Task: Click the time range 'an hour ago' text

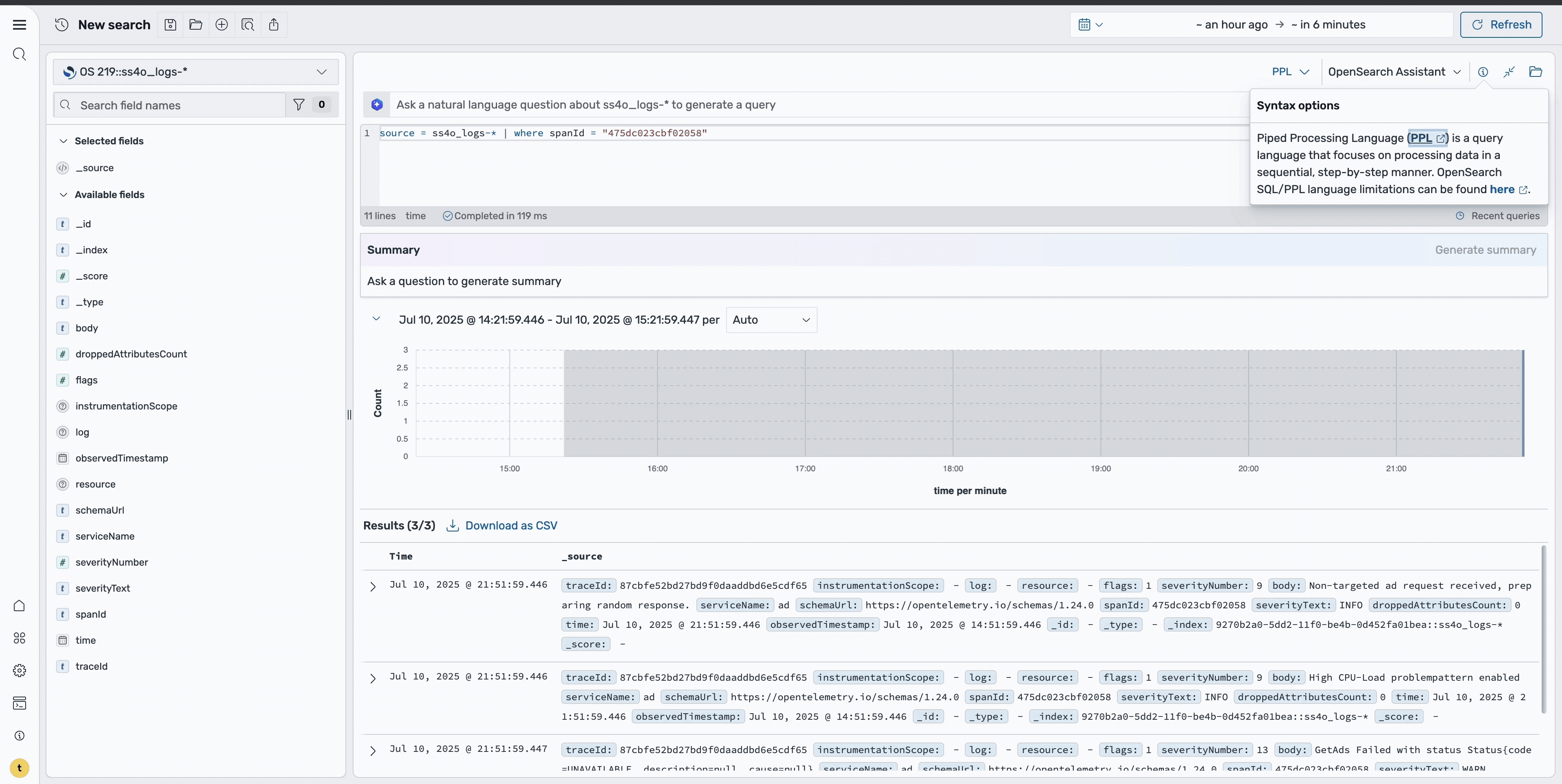Action: (1232, 25)
